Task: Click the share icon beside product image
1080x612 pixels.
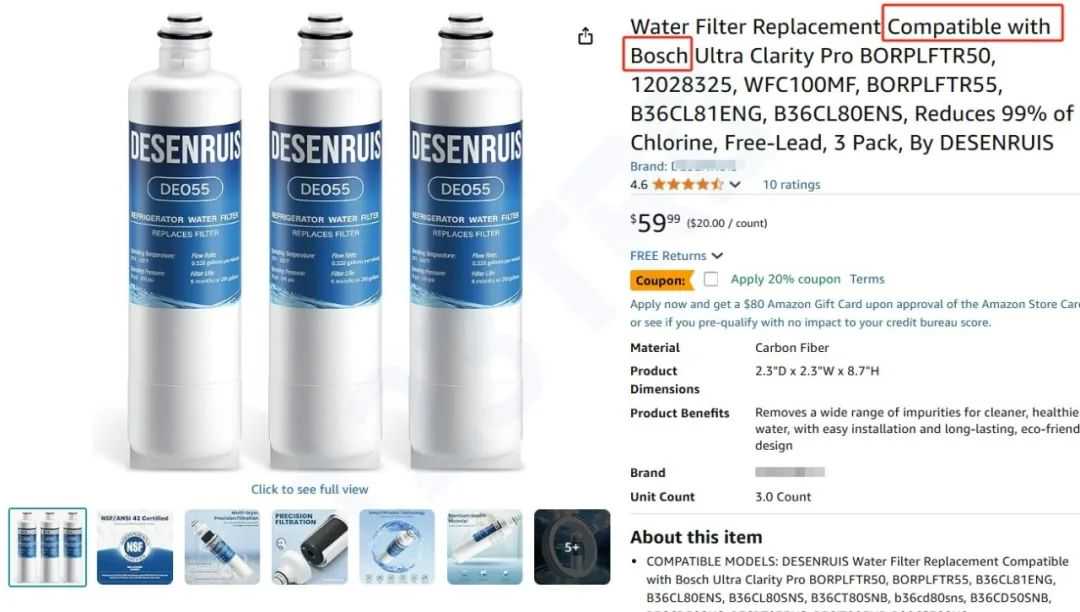Action: (x=585, y=36)
